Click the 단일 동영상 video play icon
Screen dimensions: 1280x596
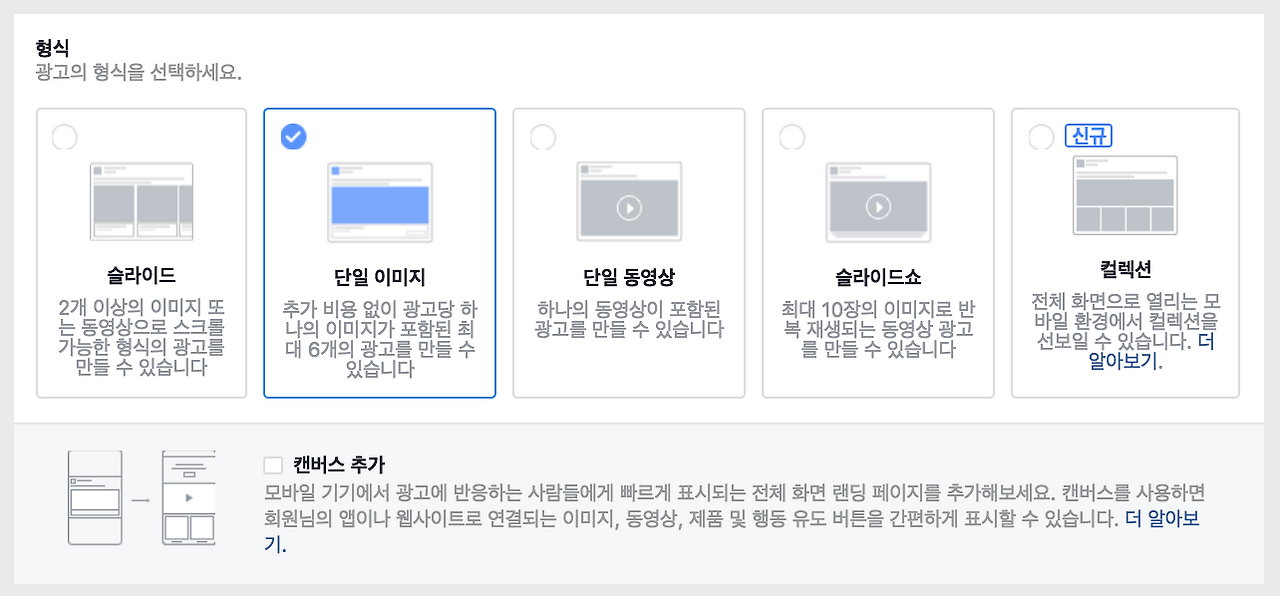pyautogui.click(x=629, y=207)
